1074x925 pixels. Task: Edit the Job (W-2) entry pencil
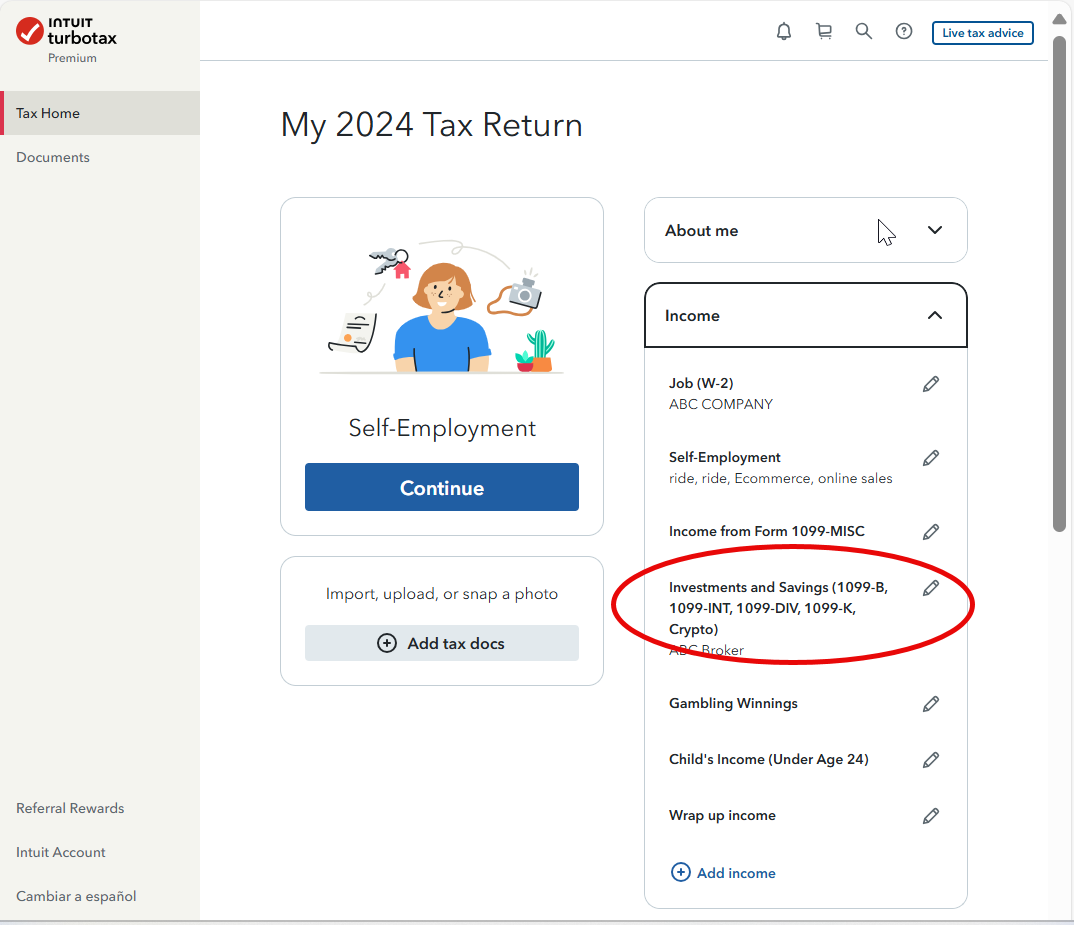931,384
